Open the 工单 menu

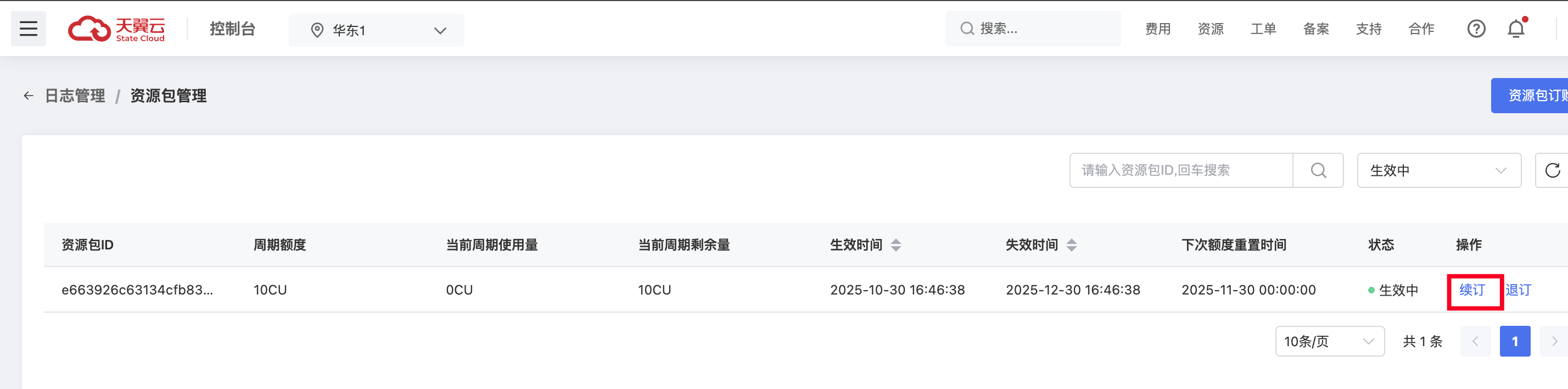(x=1263, y=29)
